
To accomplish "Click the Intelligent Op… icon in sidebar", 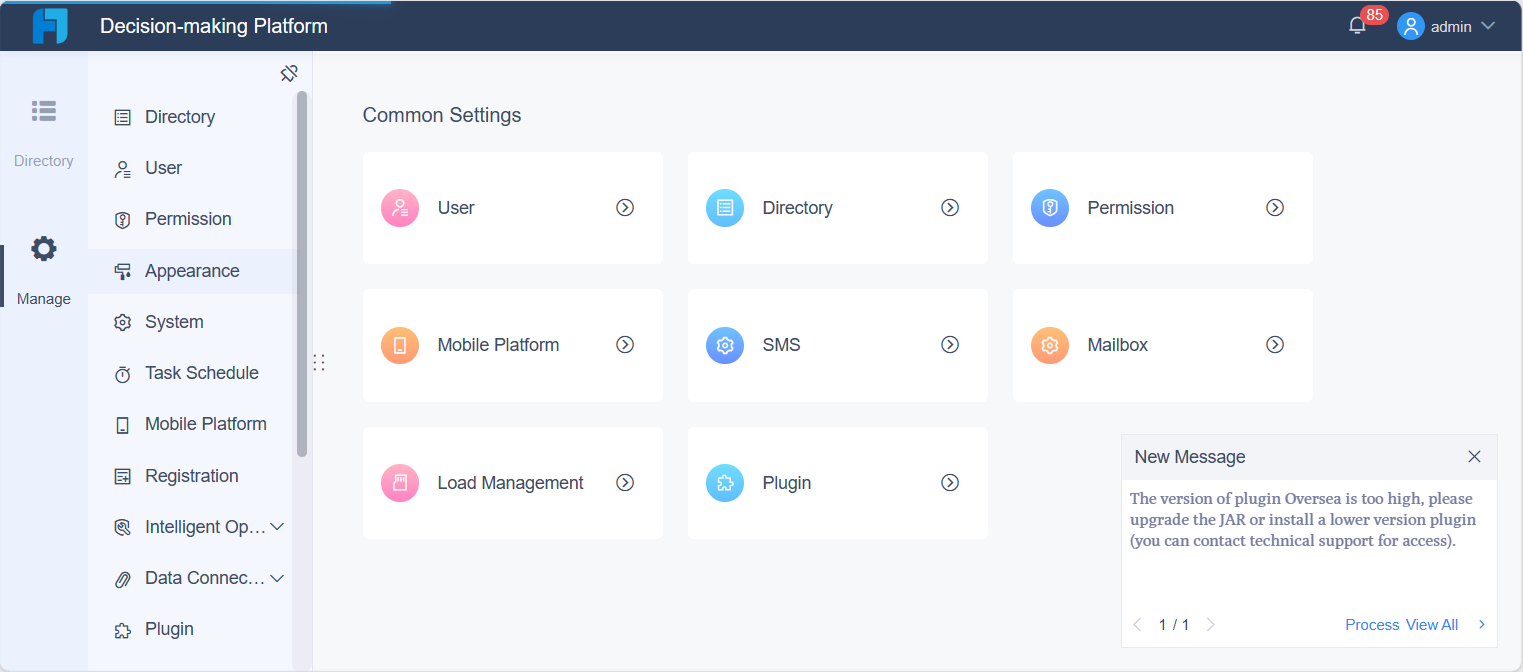I will click(x=123, y=528).
